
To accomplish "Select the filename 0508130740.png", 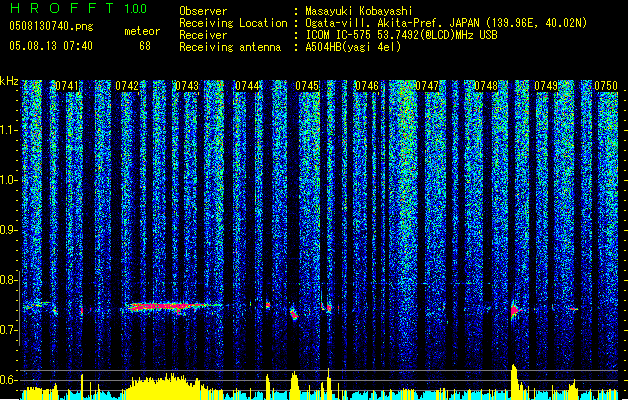I will pos(51,26).
